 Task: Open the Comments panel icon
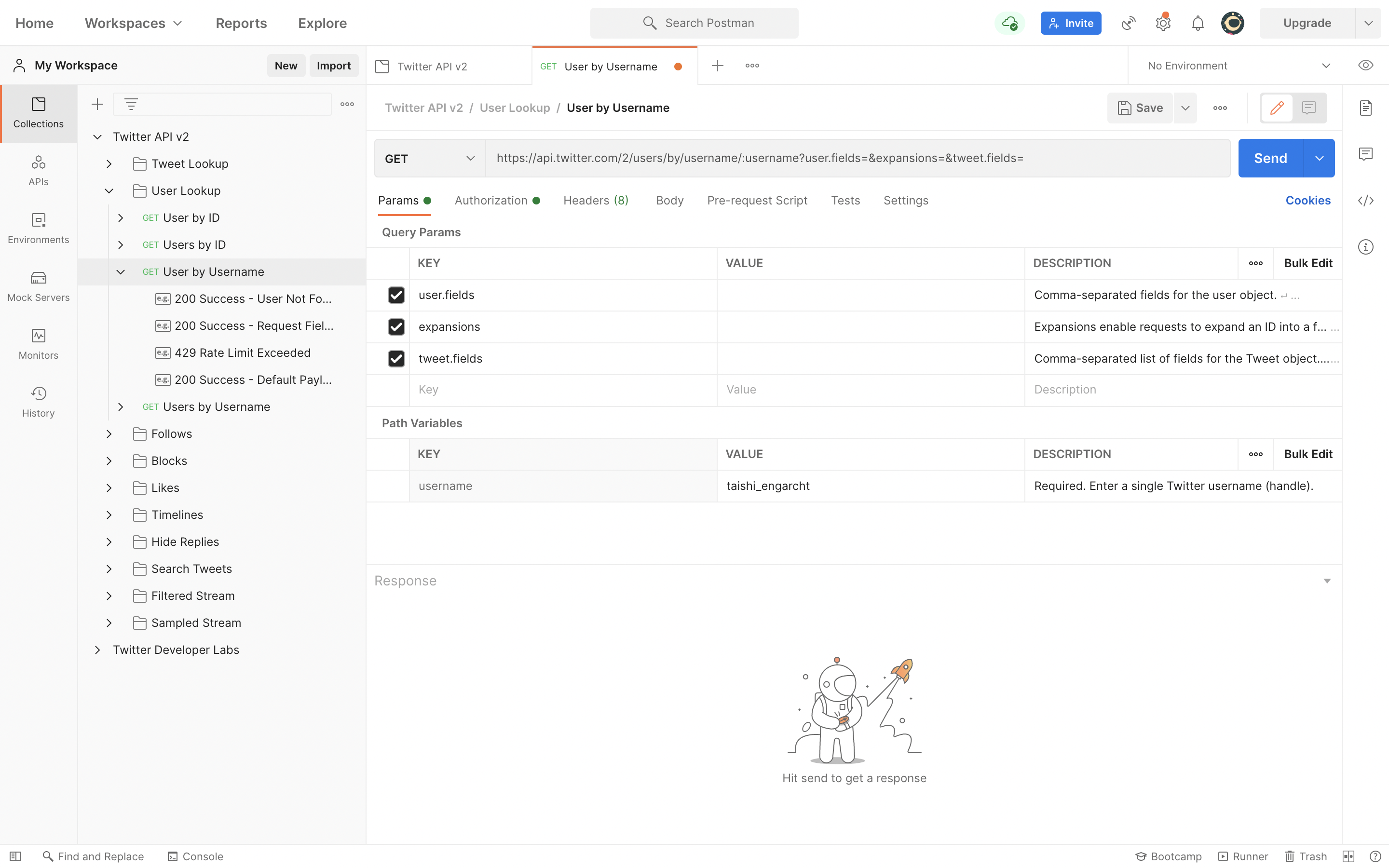pyautogui.click(x=1366, y=154)
